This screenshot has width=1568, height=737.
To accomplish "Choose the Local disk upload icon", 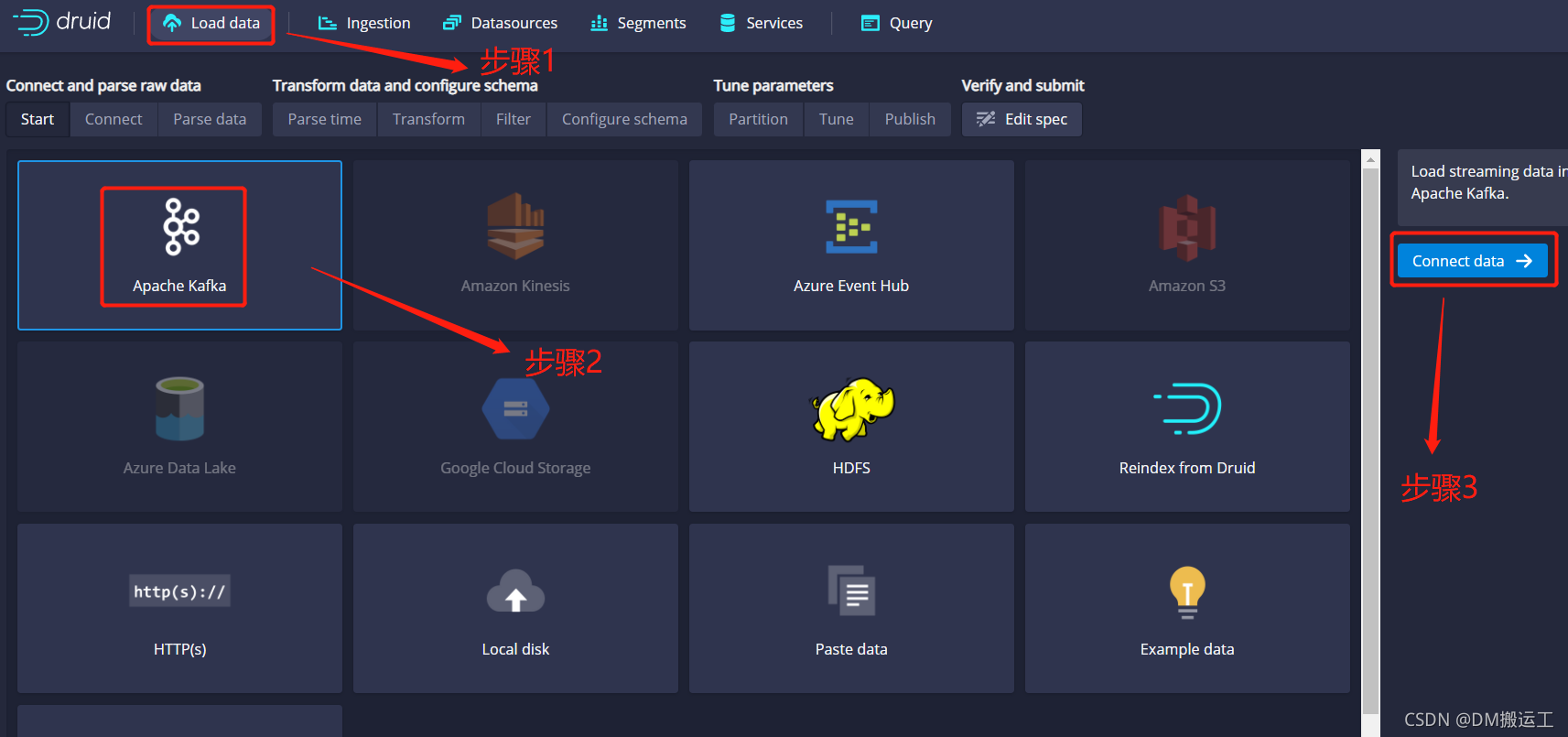I will 515,591.
